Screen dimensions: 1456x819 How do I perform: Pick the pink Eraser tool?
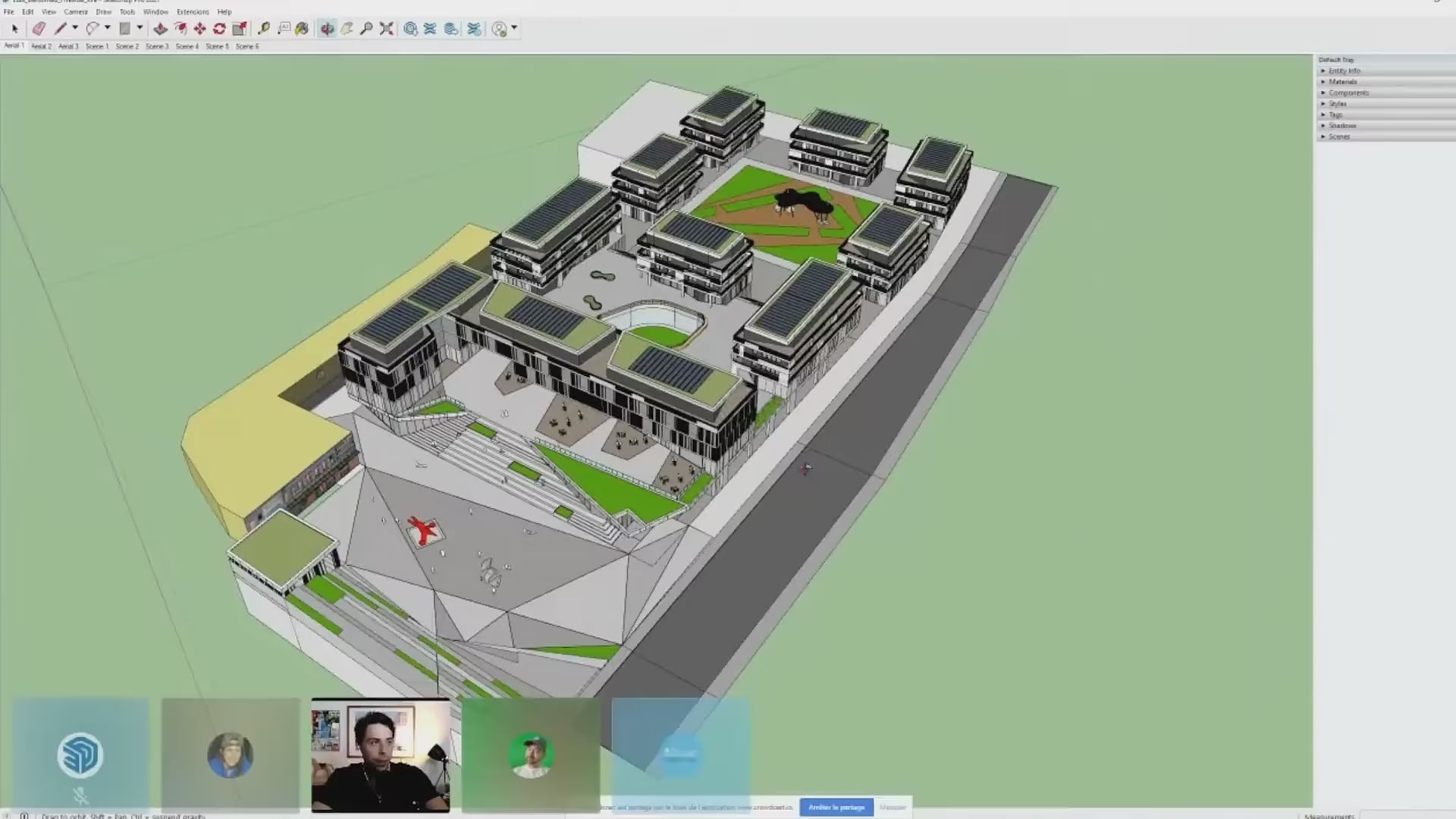coord(39,29)
